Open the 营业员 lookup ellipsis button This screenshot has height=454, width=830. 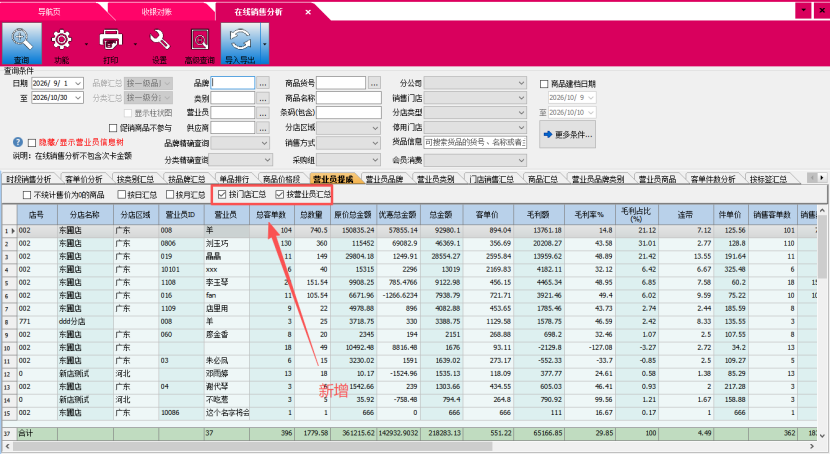[263, 113]
